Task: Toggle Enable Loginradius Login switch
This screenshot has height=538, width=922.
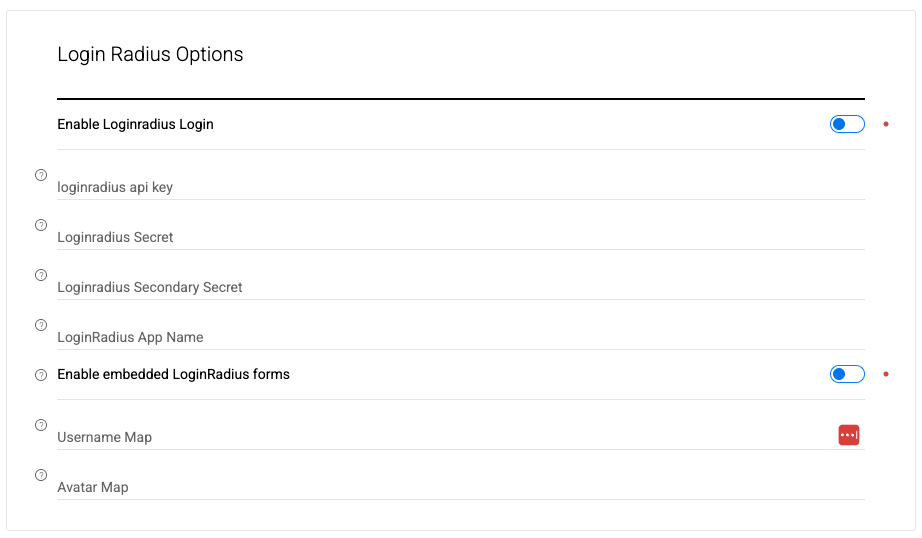Action: [x=847, y=124]
